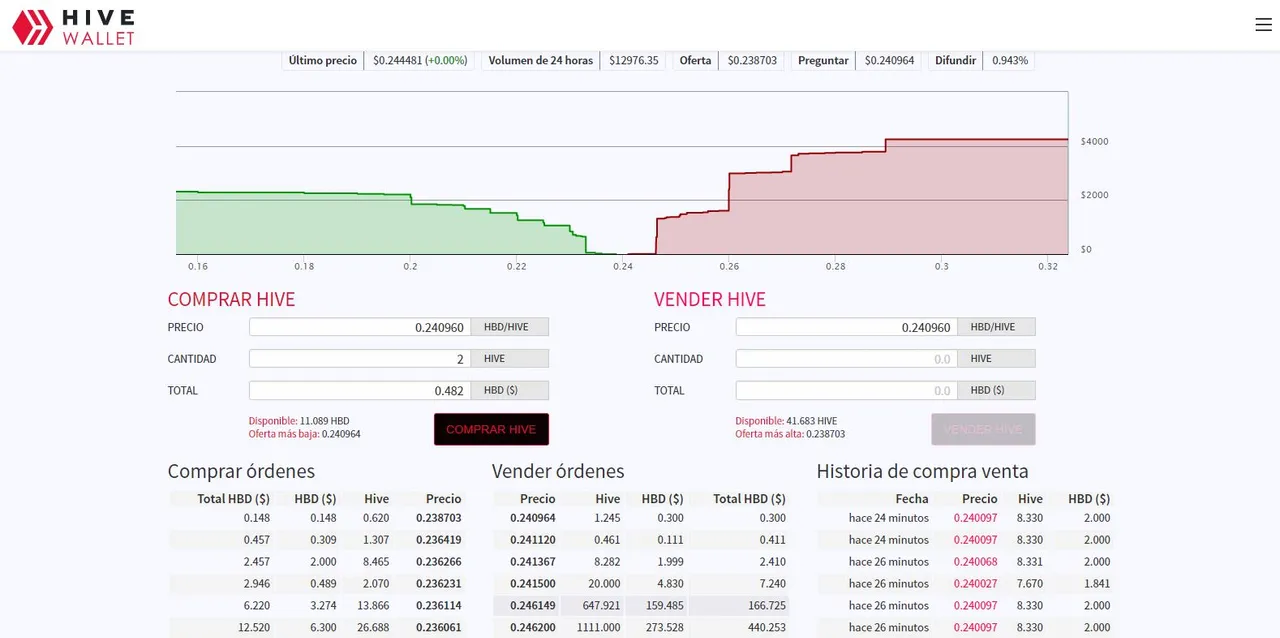
Task: Click the Hive Wallet logo
Action: [x=73, y=27]
